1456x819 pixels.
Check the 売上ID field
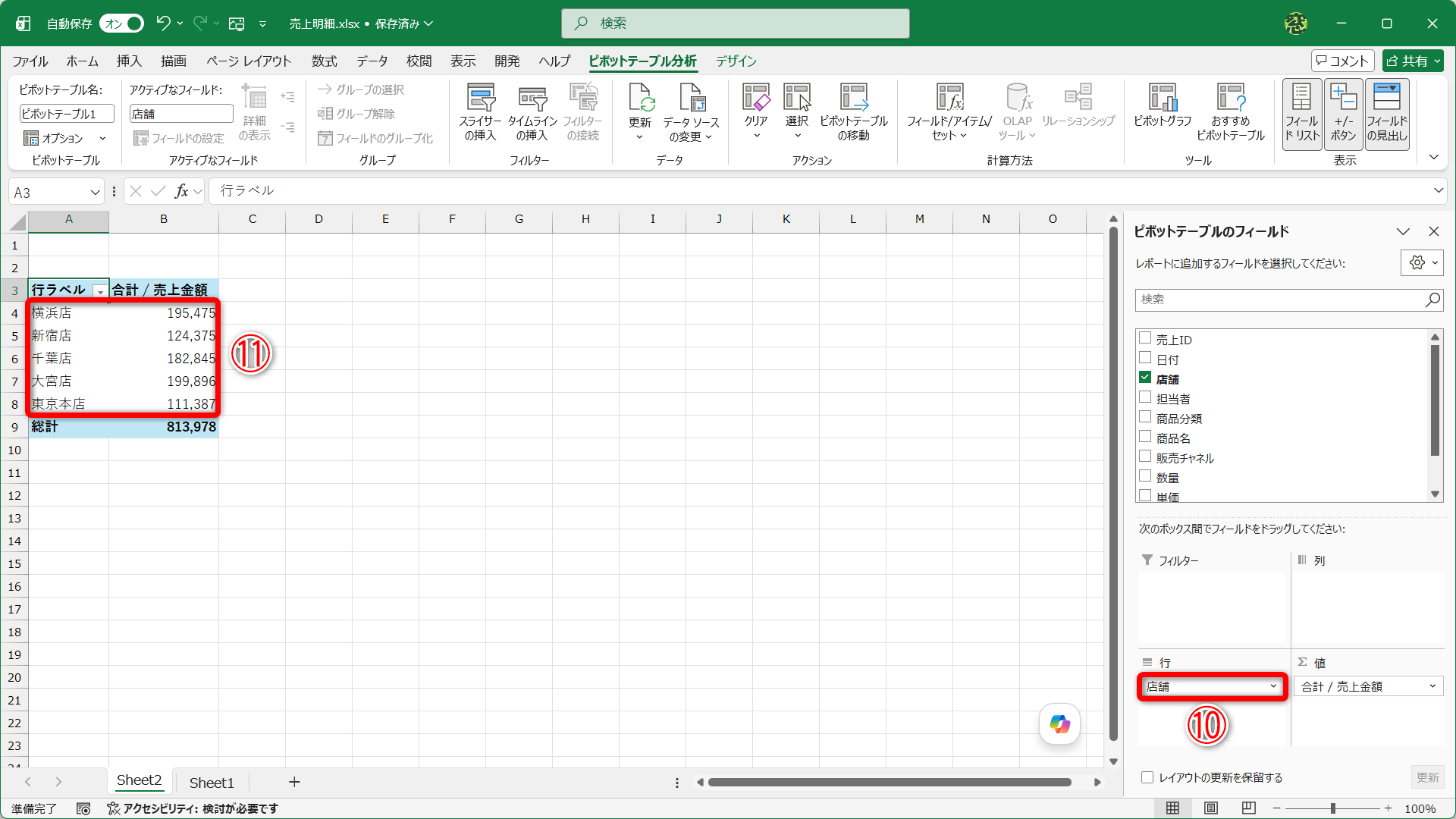(1145, 338)
